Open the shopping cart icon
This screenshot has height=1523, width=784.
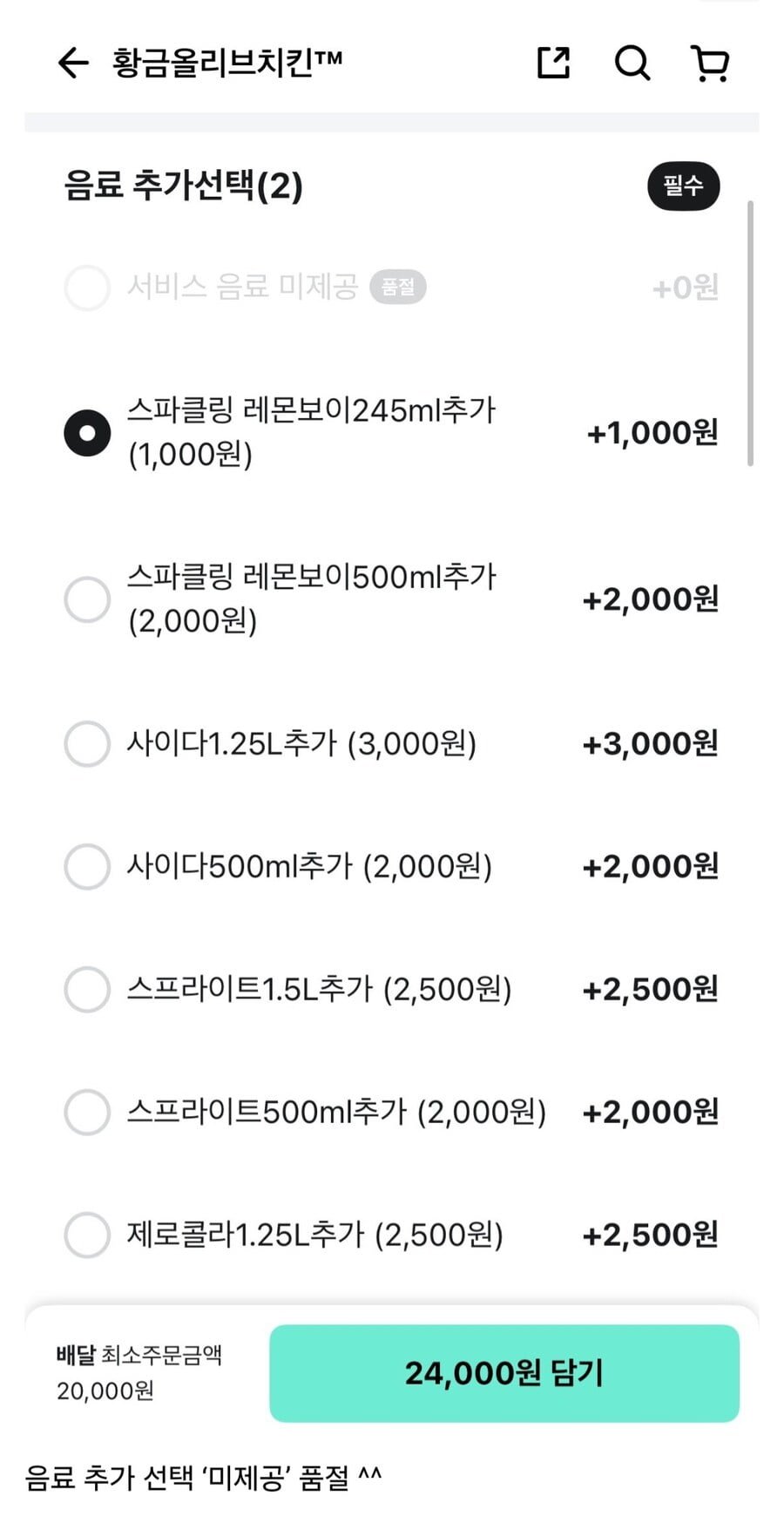point(710,63)
